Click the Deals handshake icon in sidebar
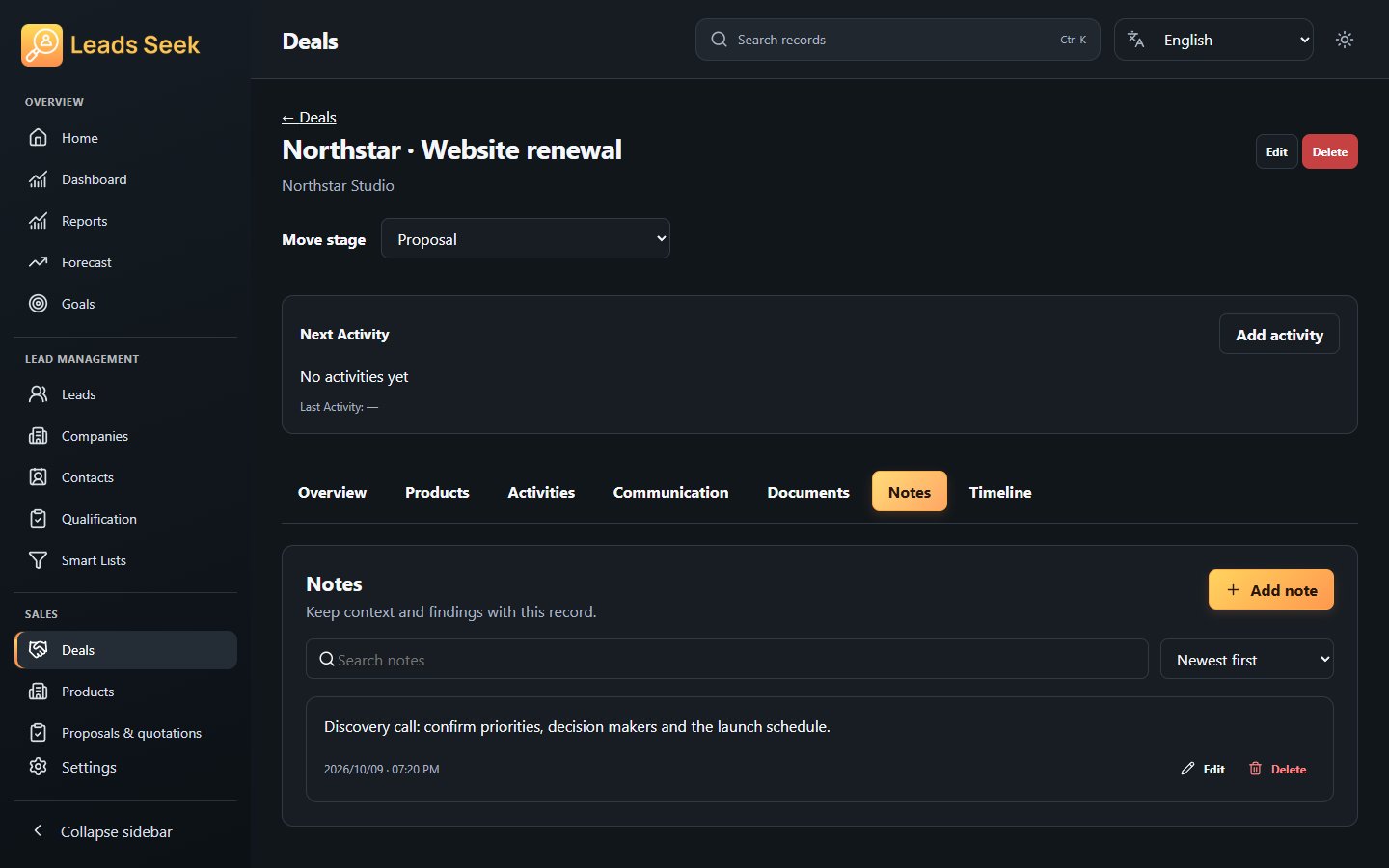This screenshot has height=868, width=1389. pos(38,650)
